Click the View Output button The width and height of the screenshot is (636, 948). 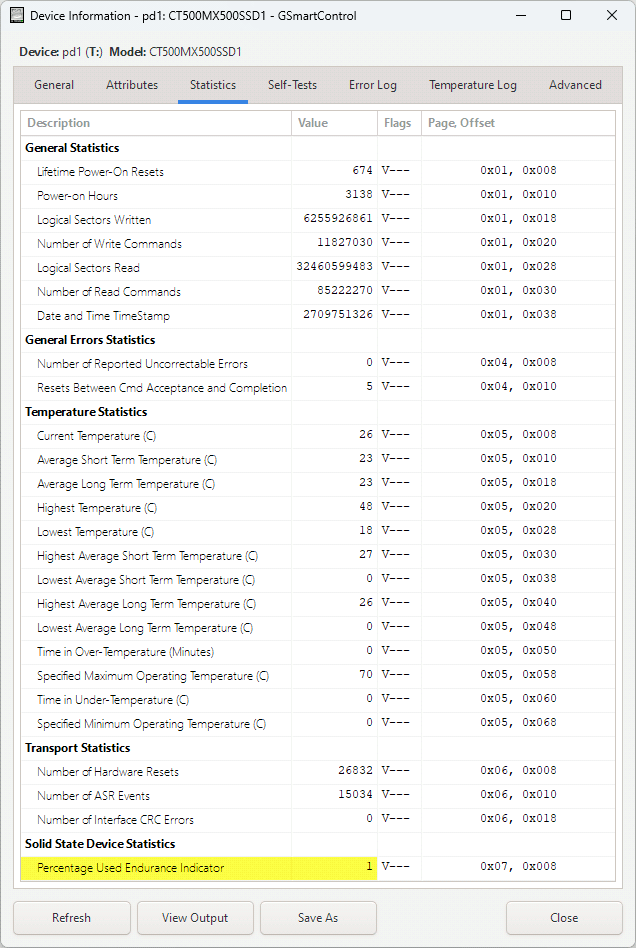195,918
